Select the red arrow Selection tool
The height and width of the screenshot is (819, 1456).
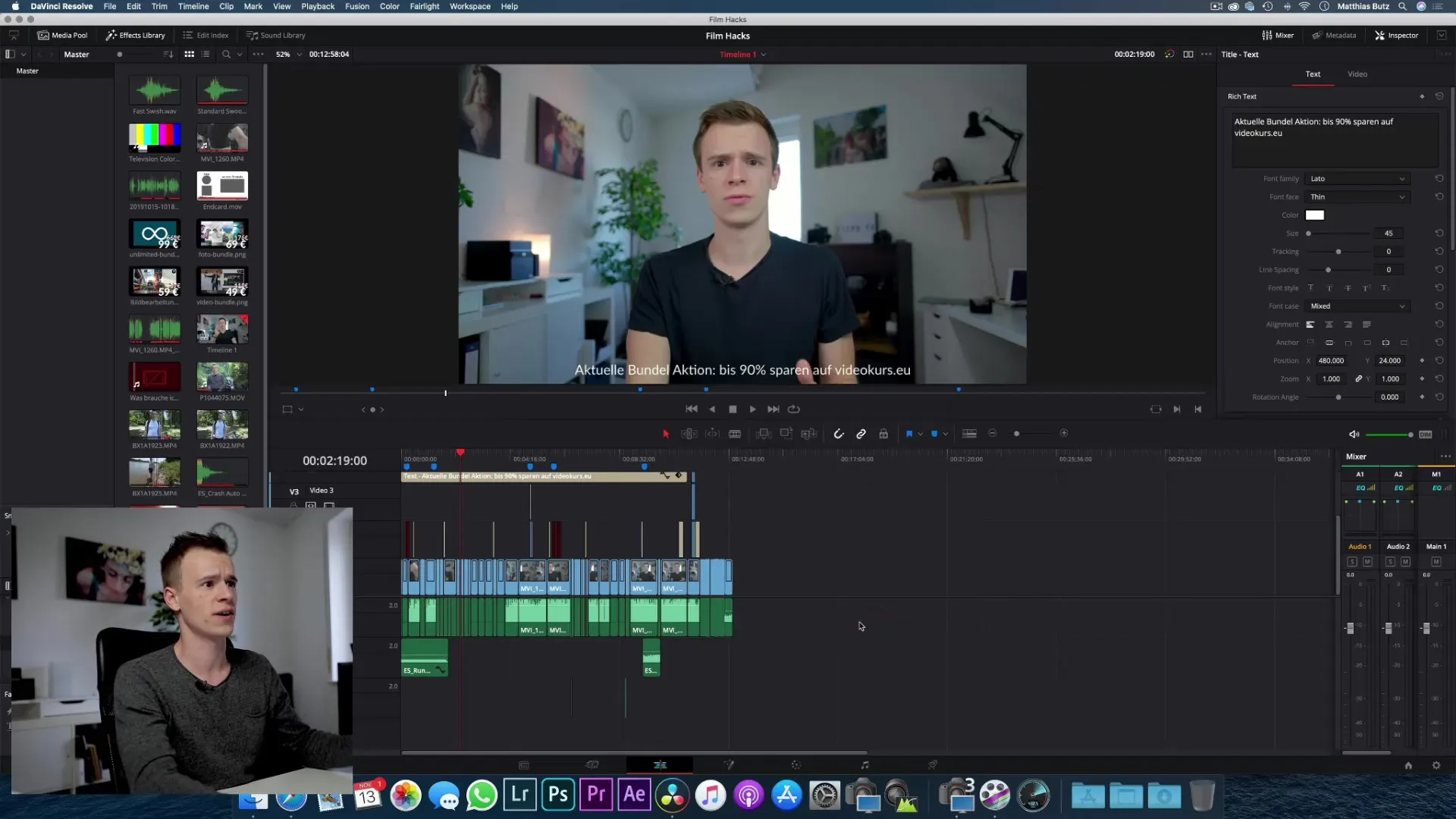[666, 434]
